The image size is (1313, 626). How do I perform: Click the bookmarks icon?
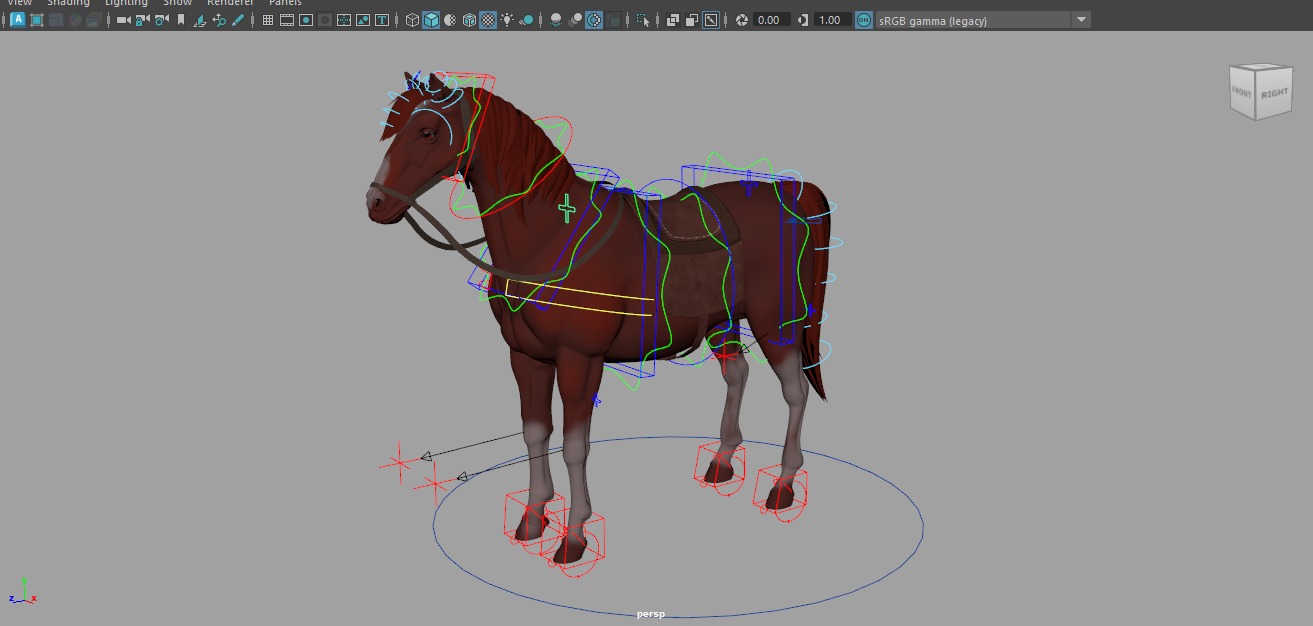(181, 20)
